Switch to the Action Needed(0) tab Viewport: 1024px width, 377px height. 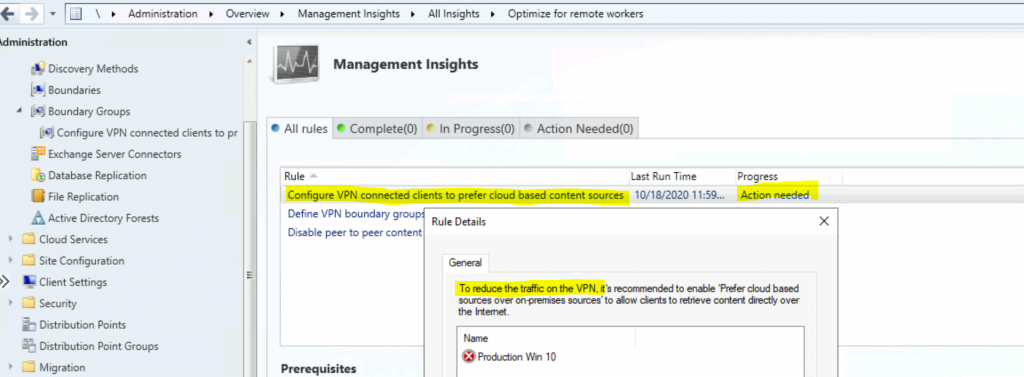(x=579, y=129)
